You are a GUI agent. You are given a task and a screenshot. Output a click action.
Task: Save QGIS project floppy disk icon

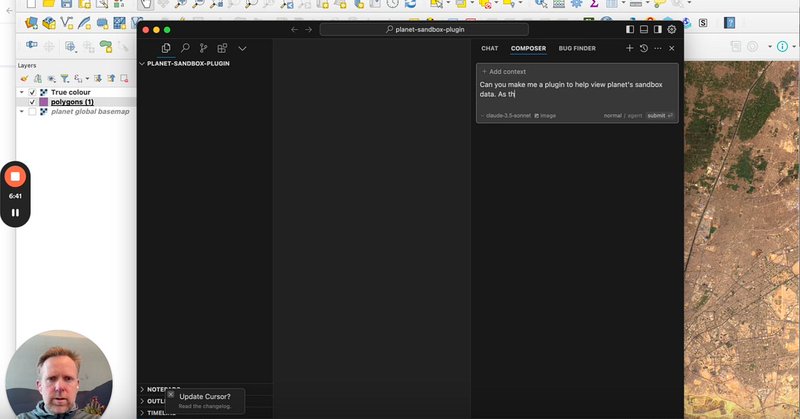[x=66, y=4]
